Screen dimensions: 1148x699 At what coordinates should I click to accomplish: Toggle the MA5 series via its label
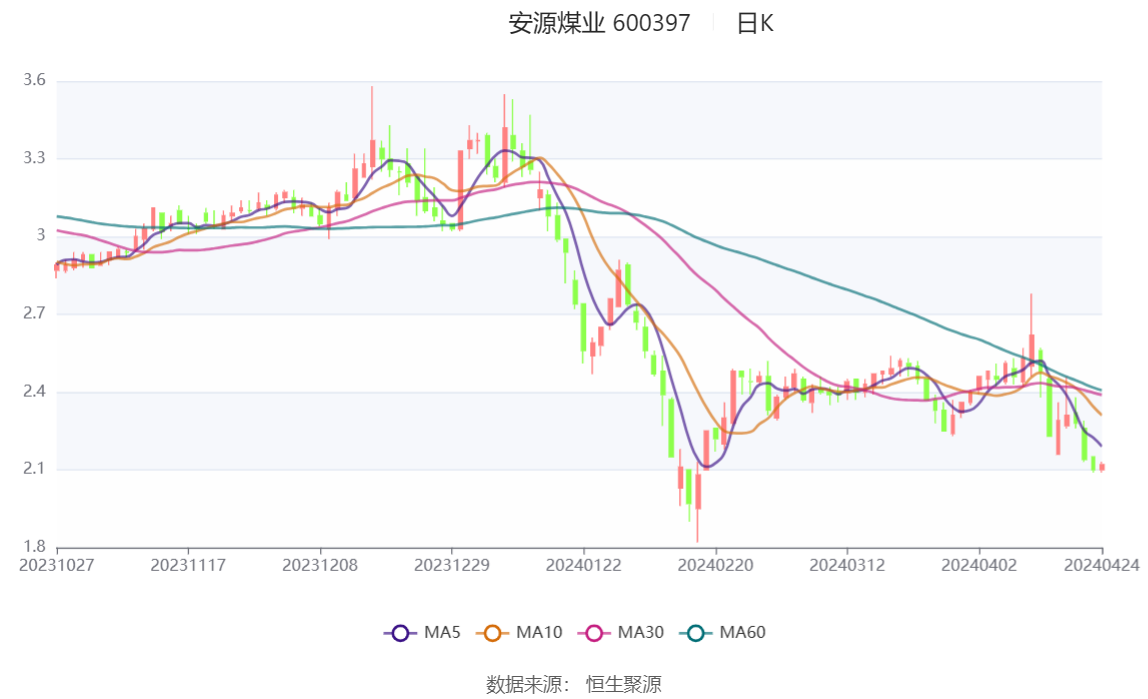pyautogui.click(x=442, y=633)
